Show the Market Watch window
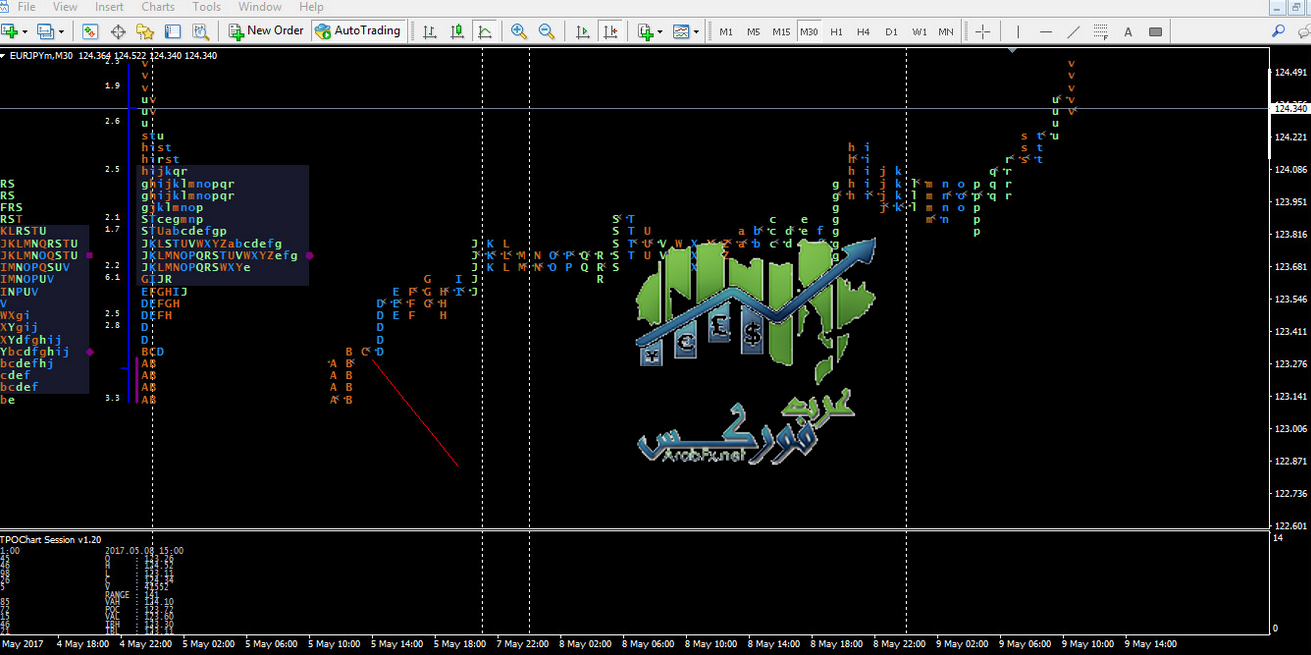Screen dimensions: 1311x655 pos(90,31)
